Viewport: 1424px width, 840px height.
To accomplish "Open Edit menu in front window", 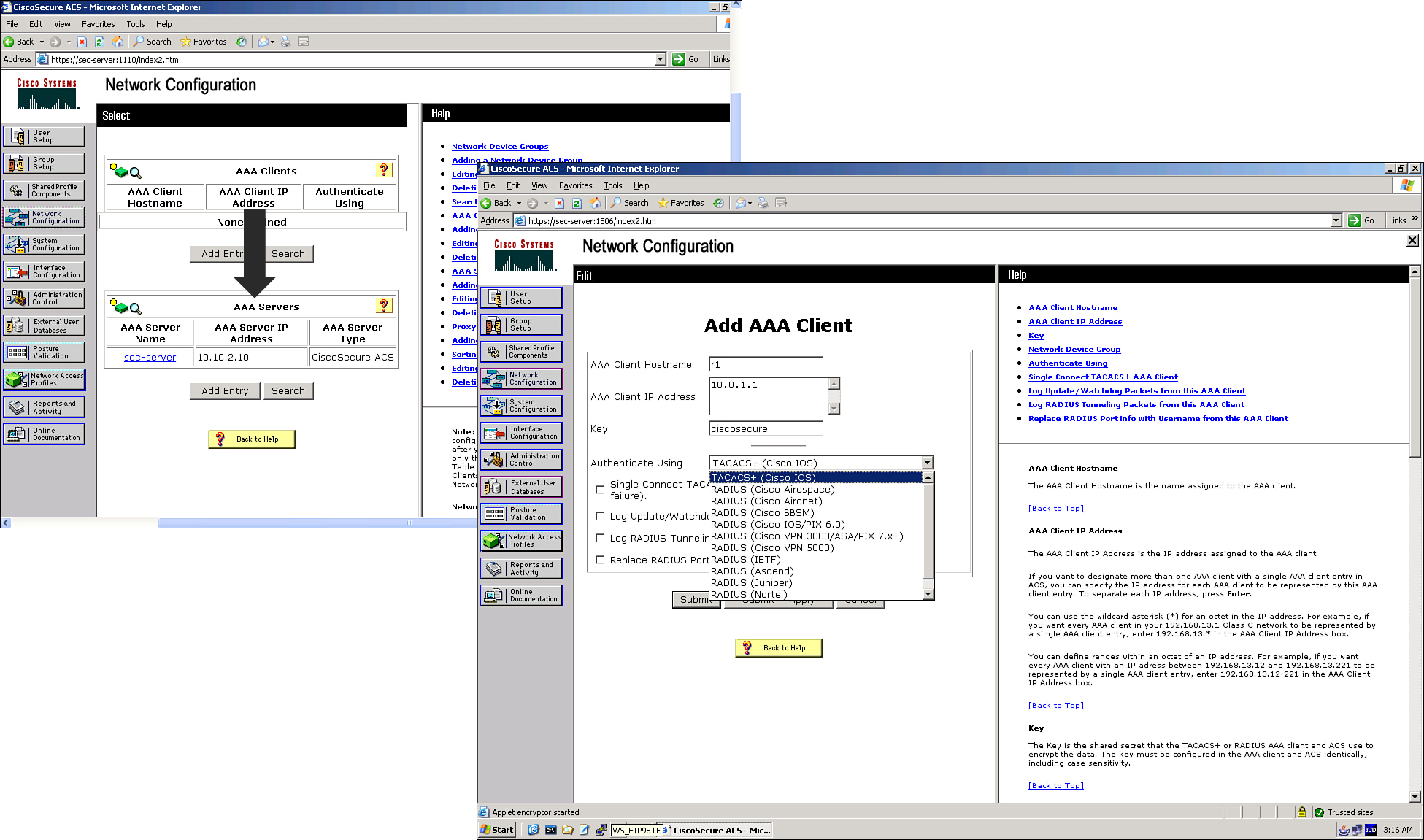I will point(513,185).
